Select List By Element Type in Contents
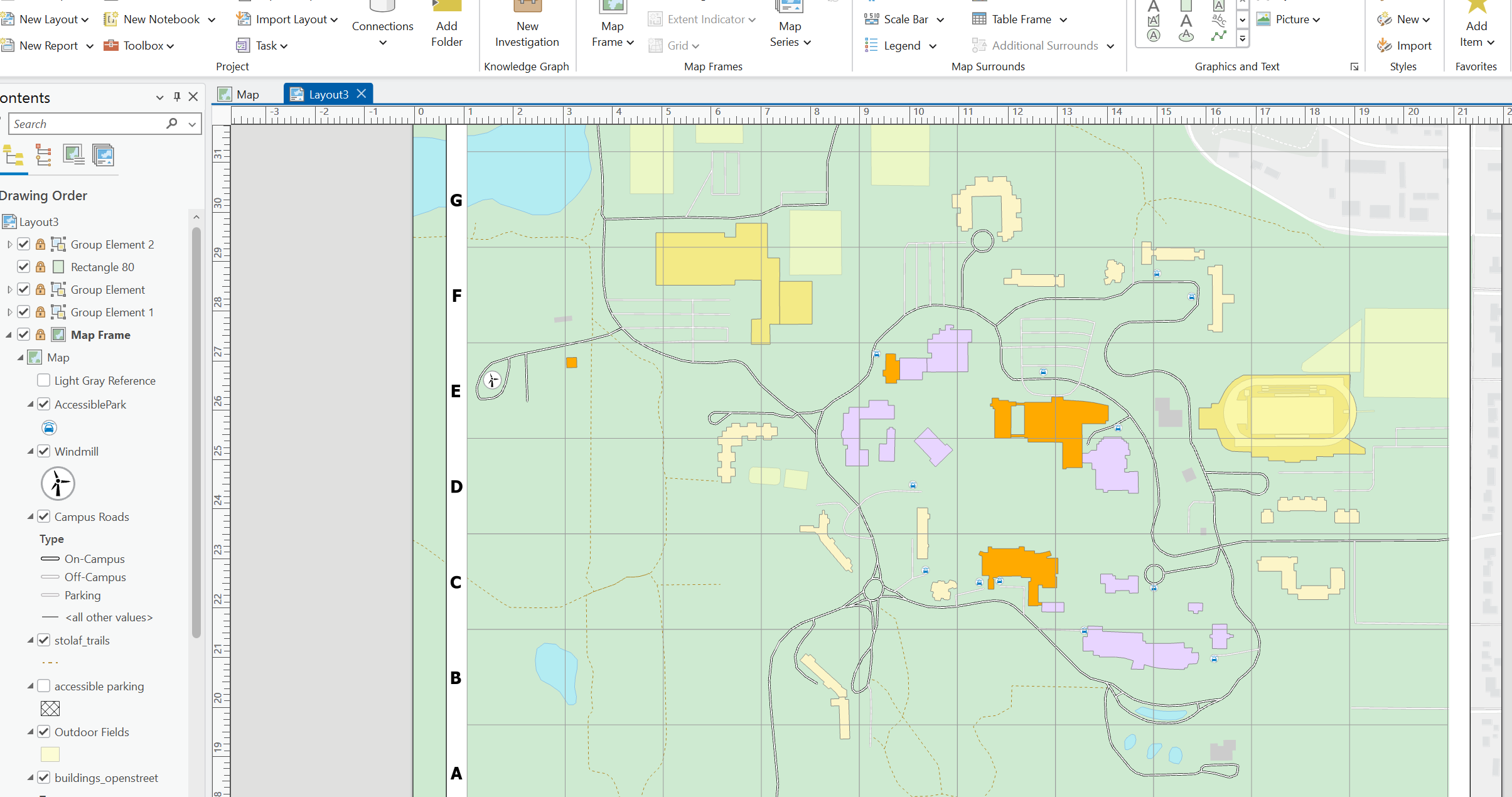Screen dimensions: 1512x797 (x=43, y=155)
